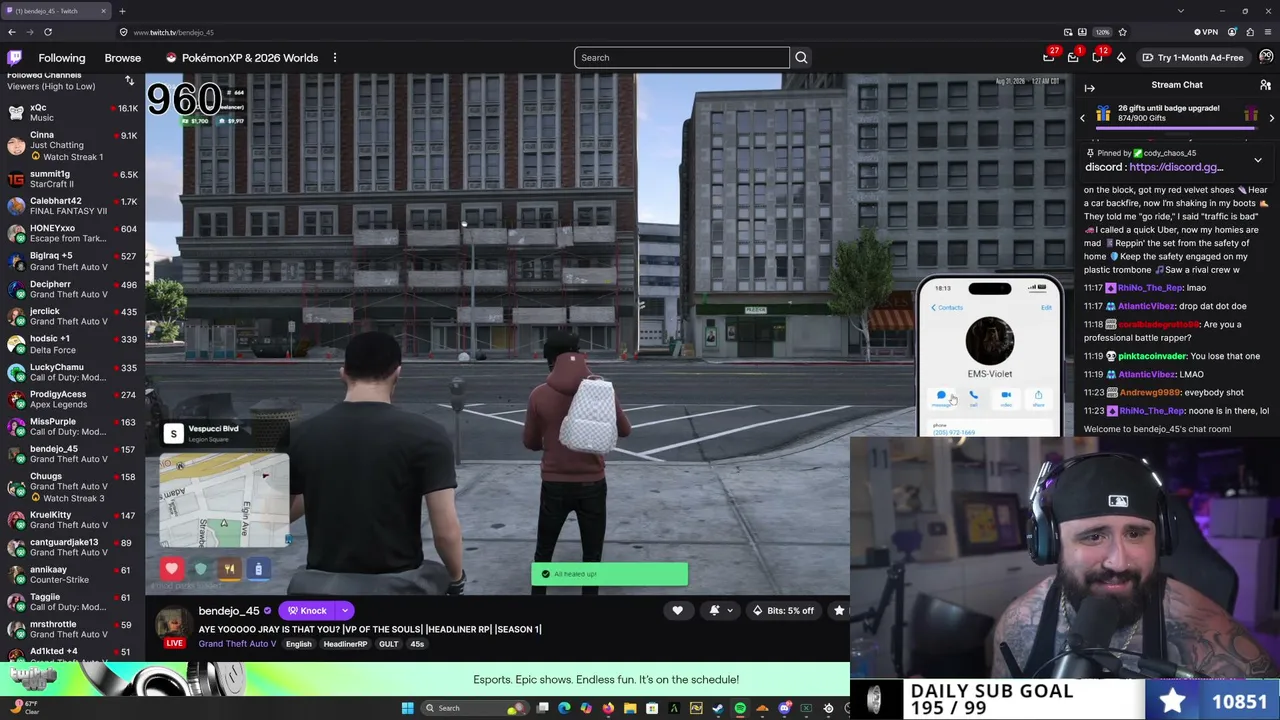Click the 120% zoom level indicator

click(1102, 32)
